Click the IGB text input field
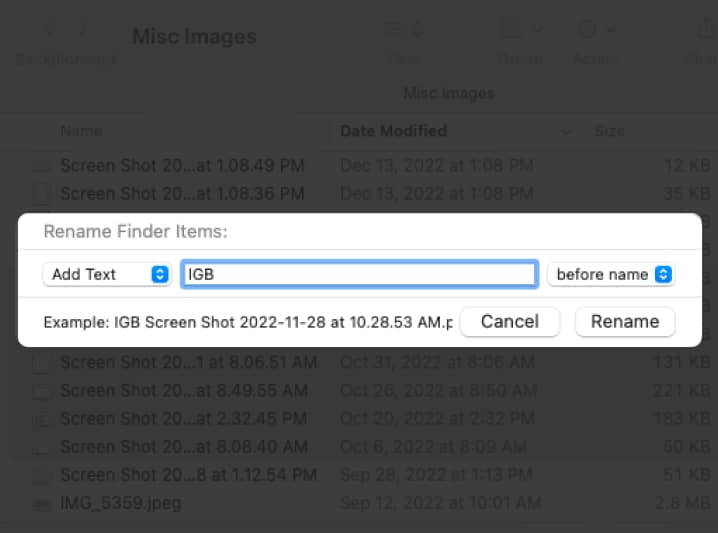Image resolution: width=718 pixels, height=533 pixels. 359,274
